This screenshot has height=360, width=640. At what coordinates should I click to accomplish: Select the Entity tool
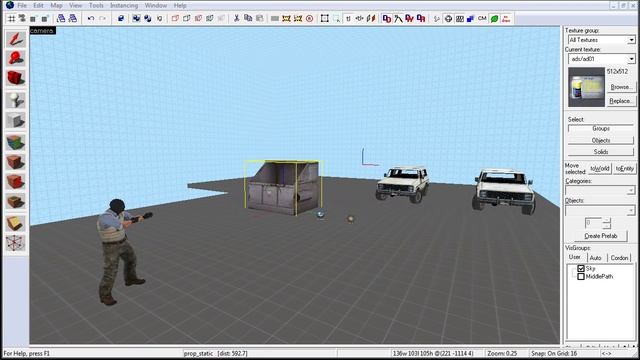pyautogui.click(x=16, y=100)
